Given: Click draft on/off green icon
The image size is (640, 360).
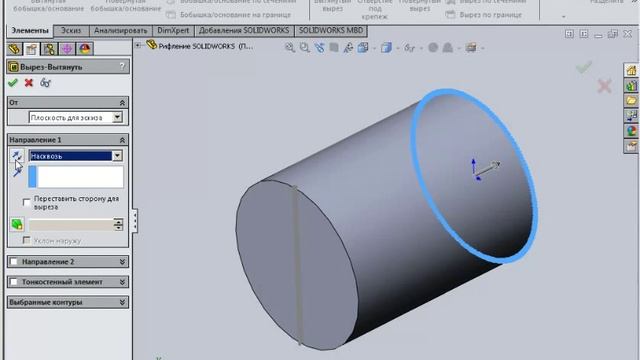Looking at the screenshot, I should tap(17, 224).
